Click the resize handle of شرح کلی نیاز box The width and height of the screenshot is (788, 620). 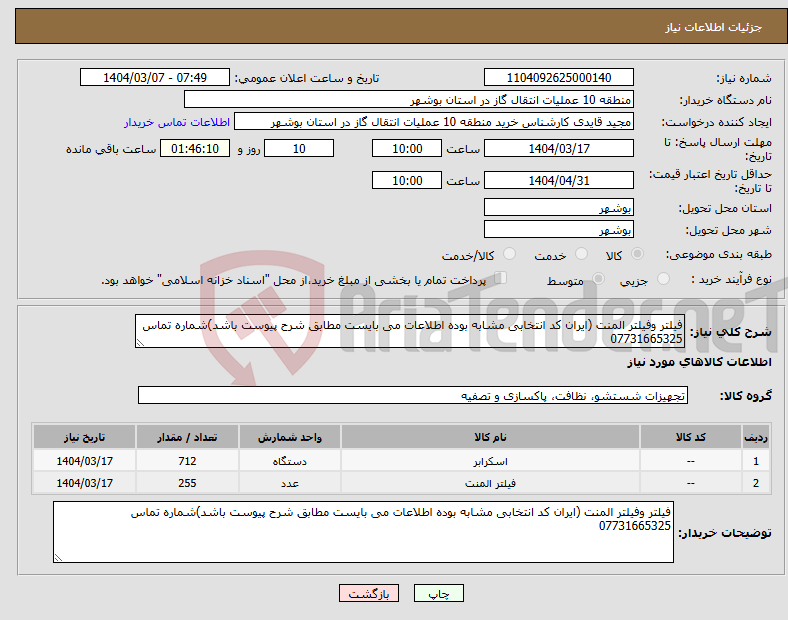coord(140,343)
